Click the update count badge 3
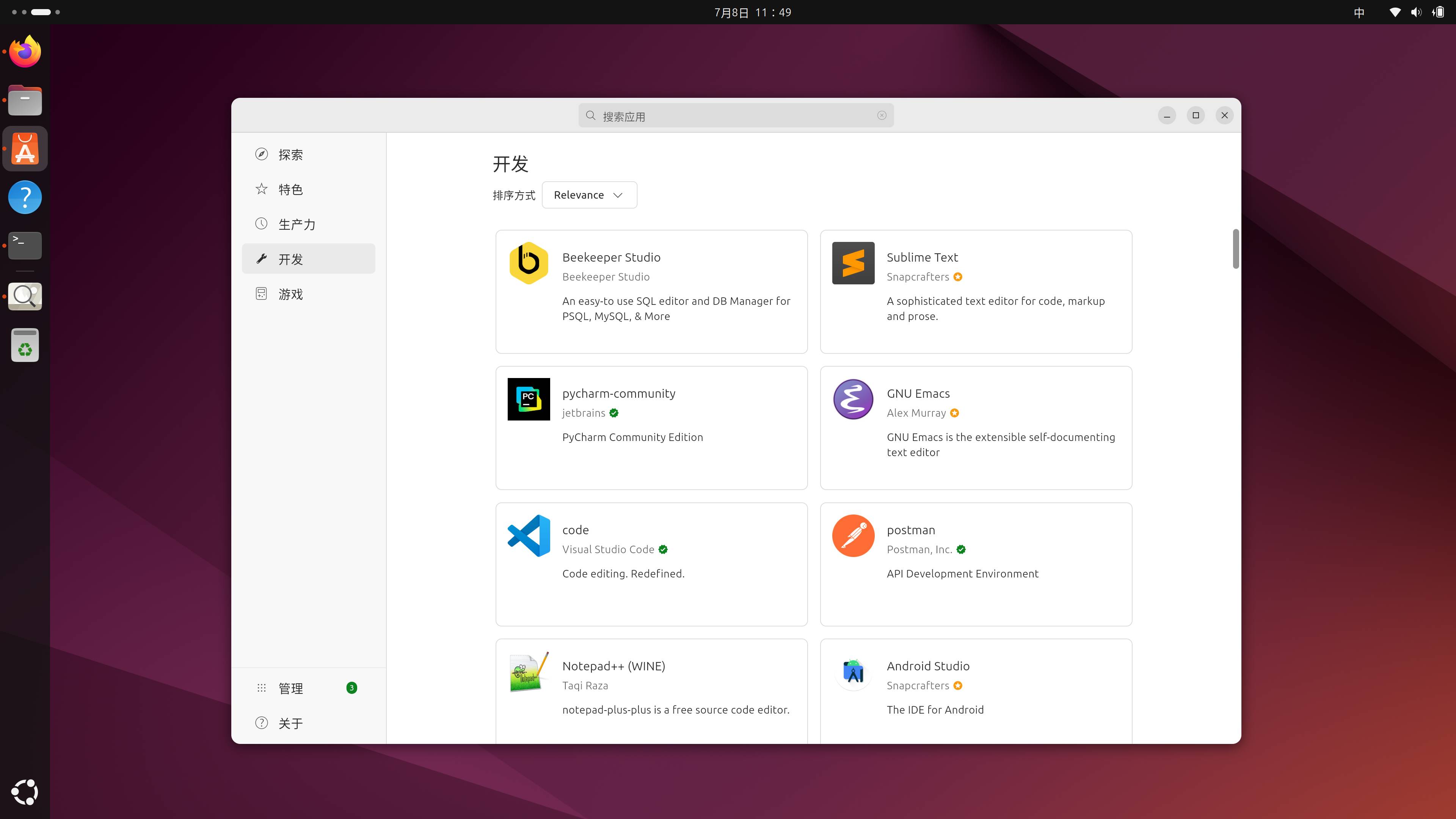The height and width of the screenshot is (819, 1456). pos(351,688)
